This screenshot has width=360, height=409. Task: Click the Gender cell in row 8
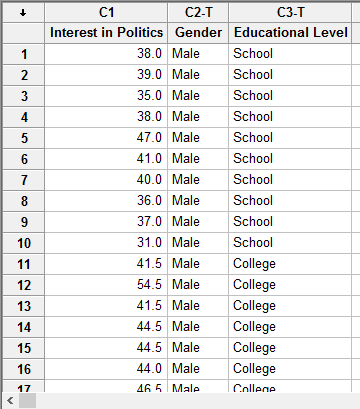[x=198, y=201]
